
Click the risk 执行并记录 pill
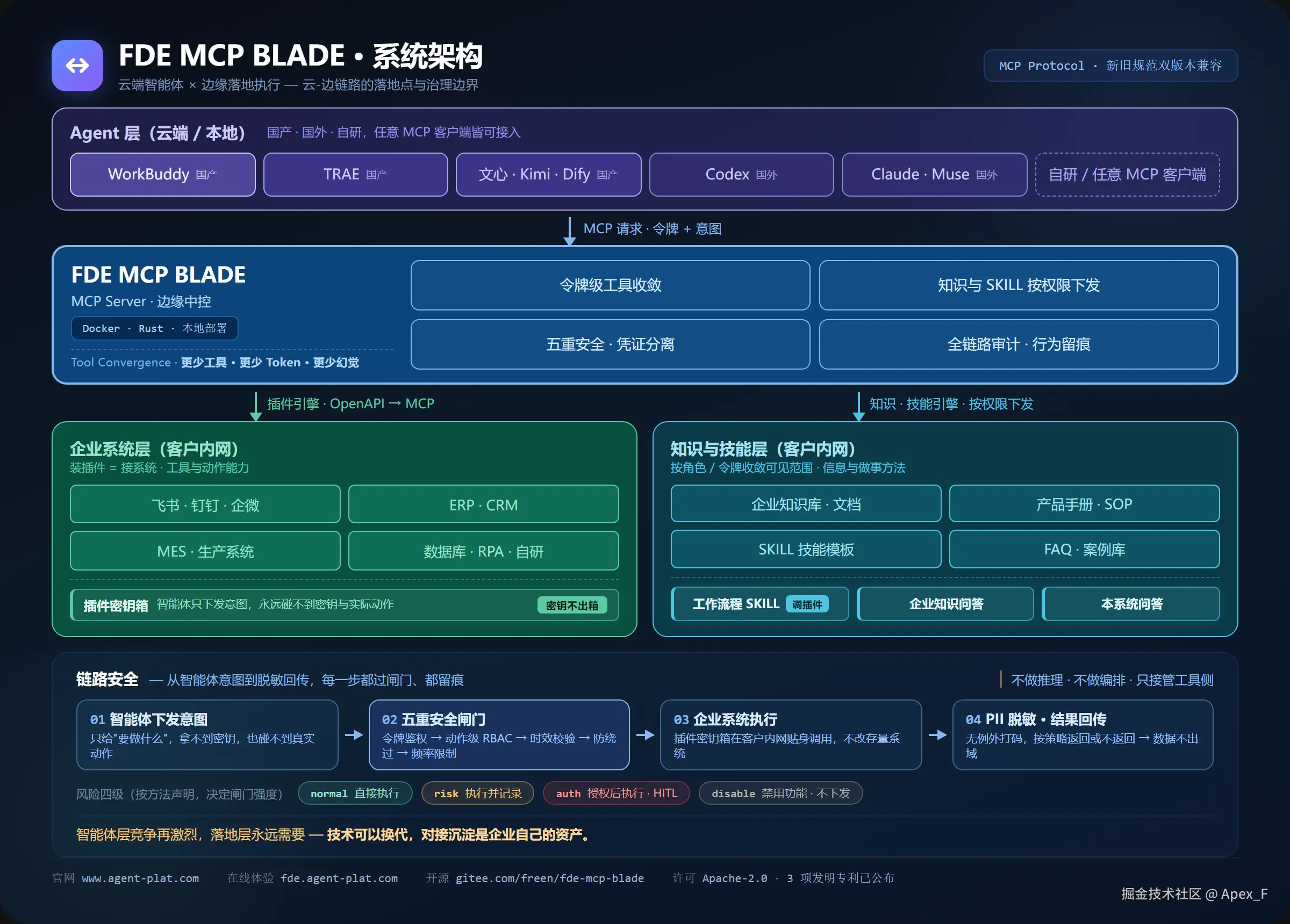pyautogui.click(x=478, y=793)
